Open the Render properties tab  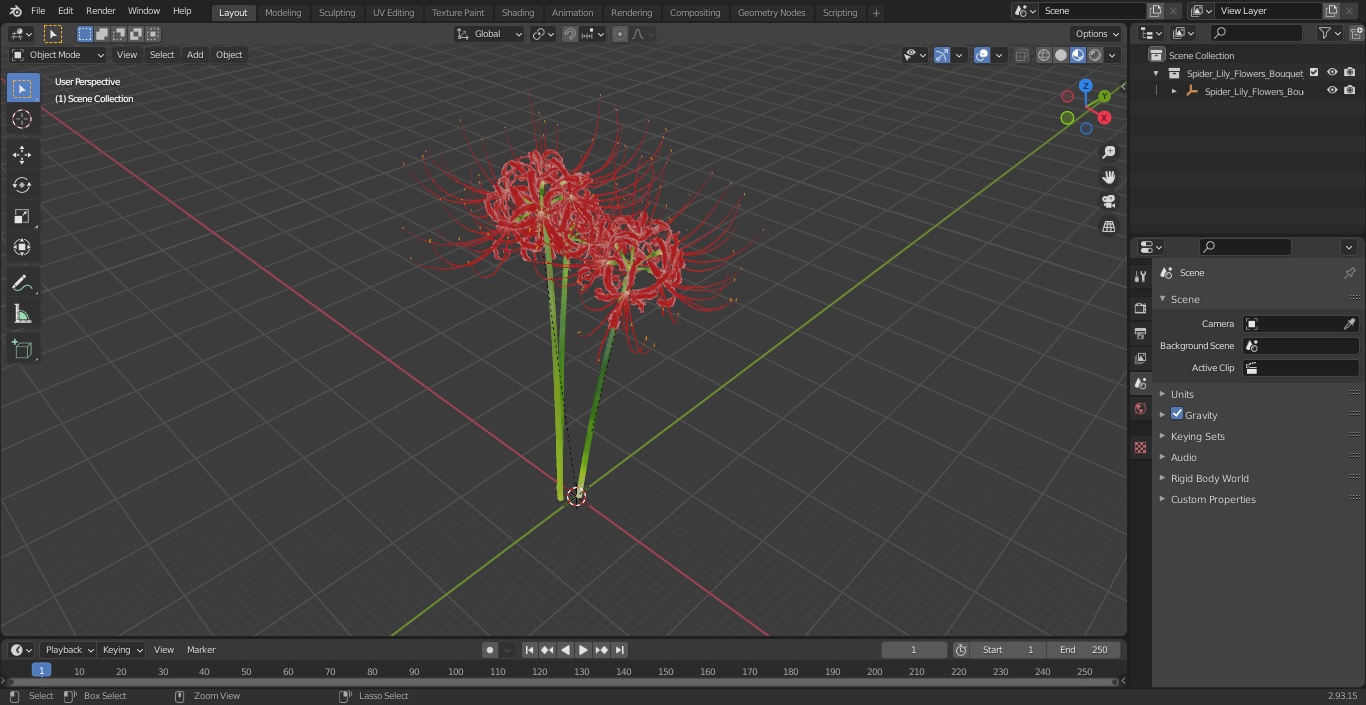point(1140,308)
